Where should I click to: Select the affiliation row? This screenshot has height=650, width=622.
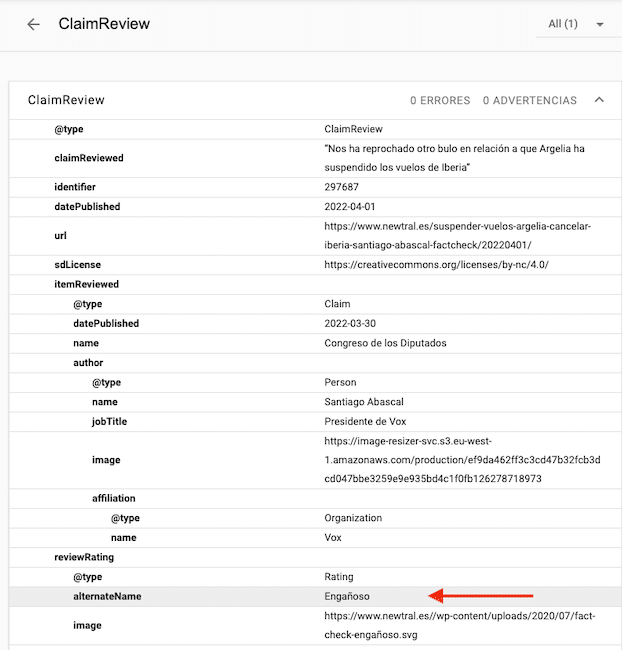[315, 498]
